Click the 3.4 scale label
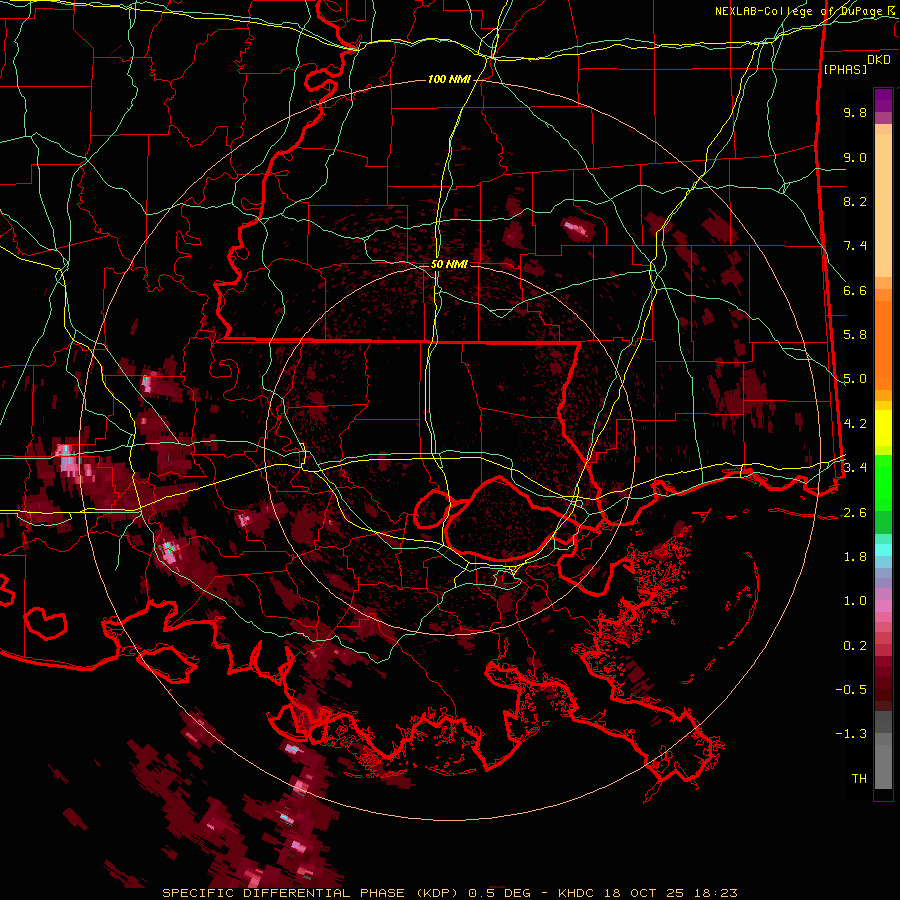Viewport: 900px width, 900px height. (x=855, y=467)
